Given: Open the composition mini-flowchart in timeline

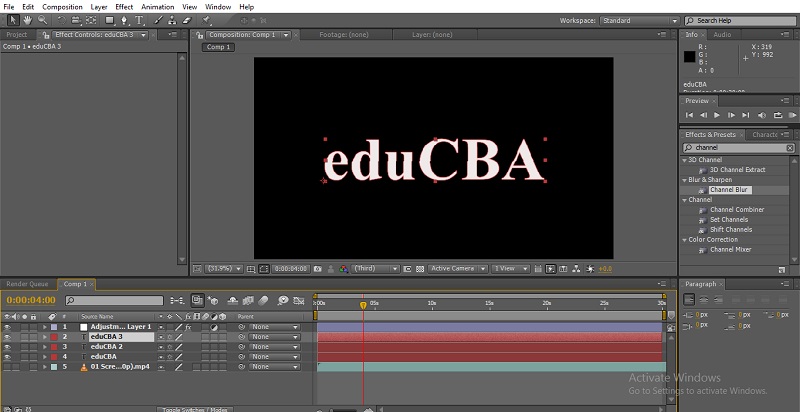Looking at the screenshot, I should [178, 300].
